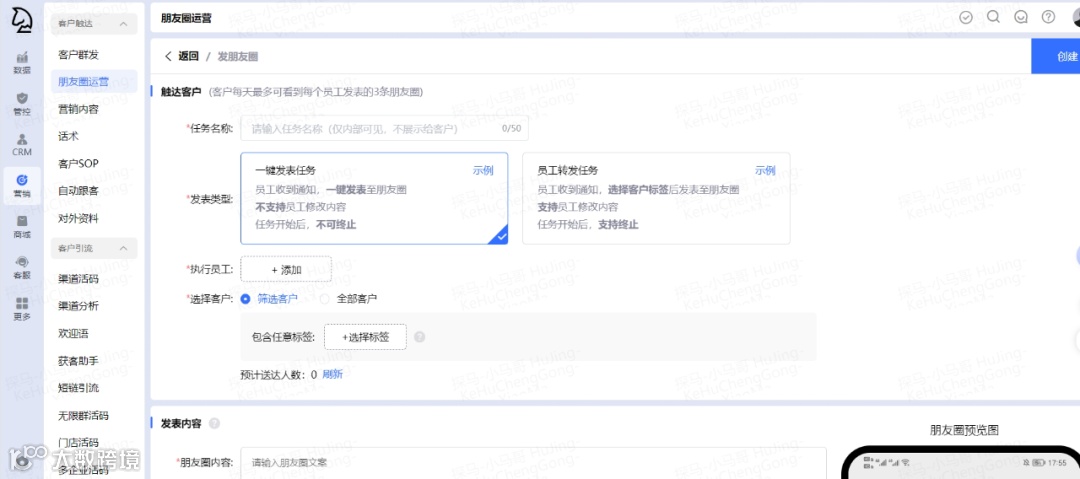Open the 商城 section in left rail
Viewport: 1080px width, 479px height.
pyautogui.click(x=22, y=227)
